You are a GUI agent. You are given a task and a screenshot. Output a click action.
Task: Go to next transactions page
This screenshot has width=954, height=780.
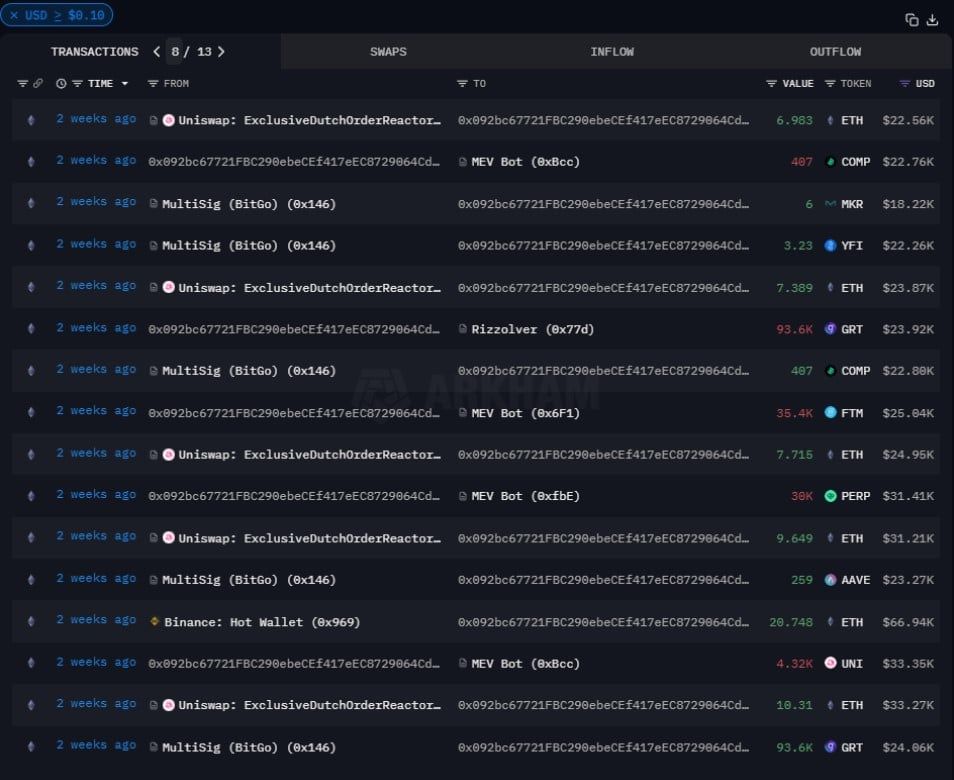[x=221, y=52]
